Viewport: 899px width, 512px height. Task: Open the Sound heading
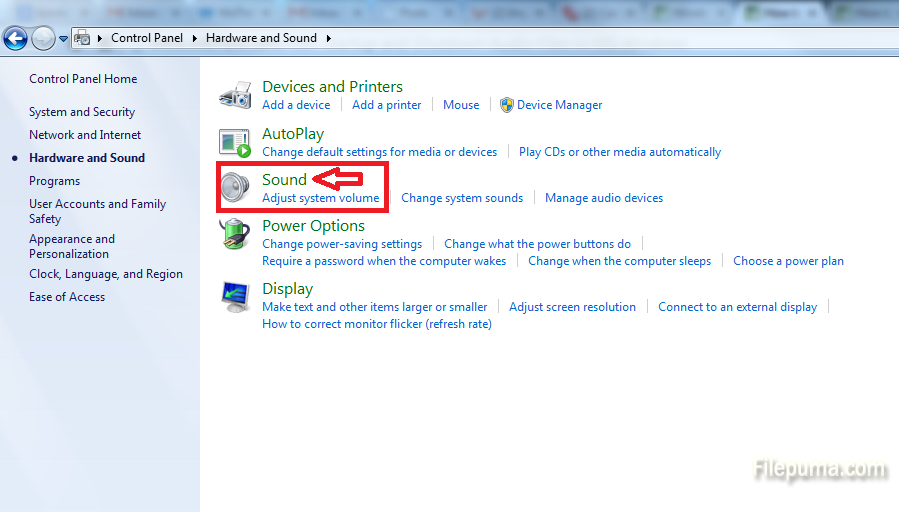(284, 179)
